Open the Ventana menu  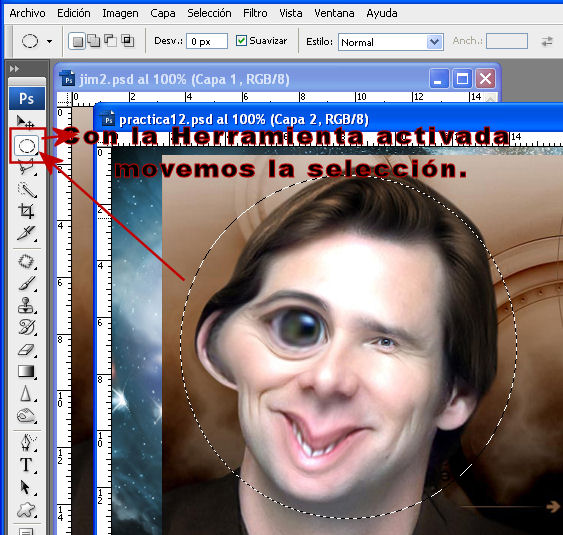334,13
